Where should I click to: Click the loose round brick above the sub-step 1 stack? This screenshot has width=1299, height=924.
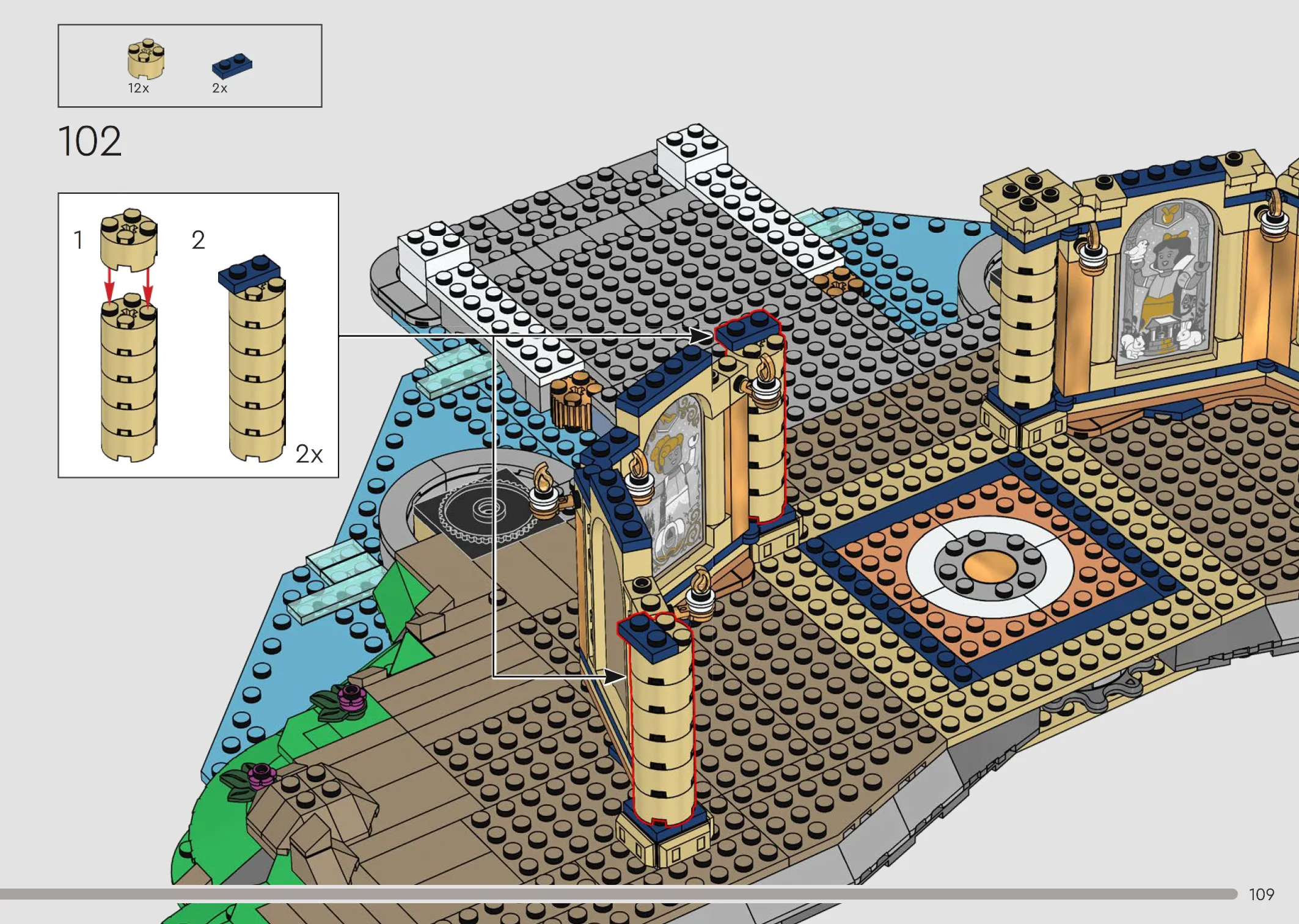129,240
